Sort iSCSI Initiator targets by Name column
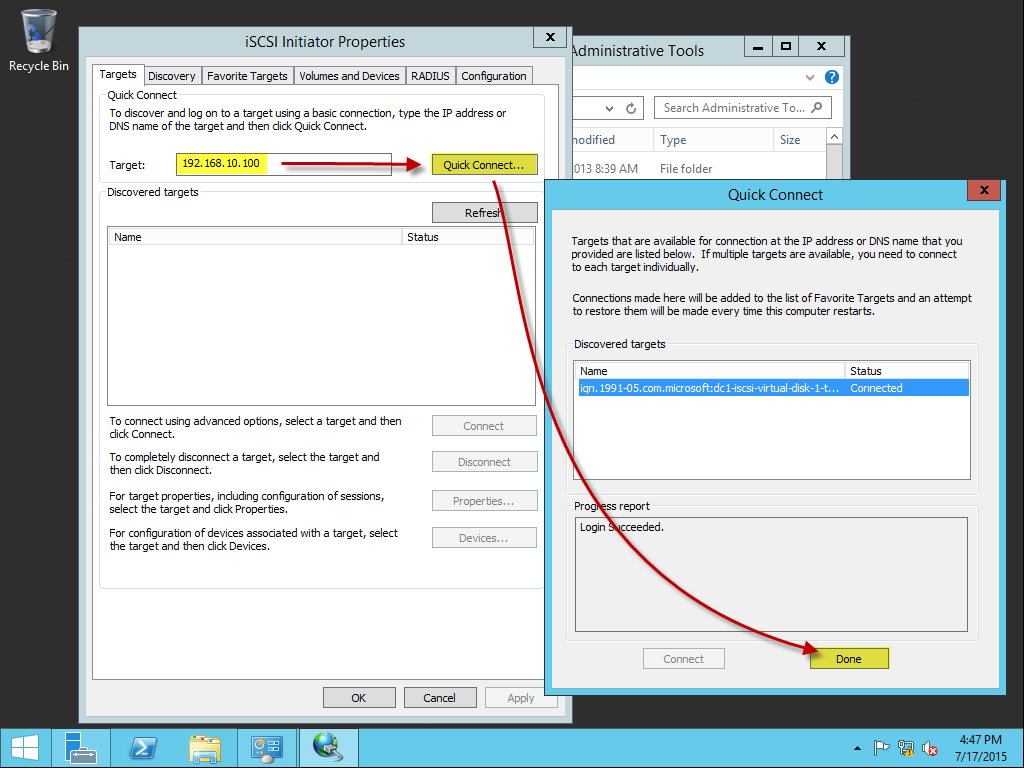The width and height of the screenshot is (1024, 768). tap(255, 236)
